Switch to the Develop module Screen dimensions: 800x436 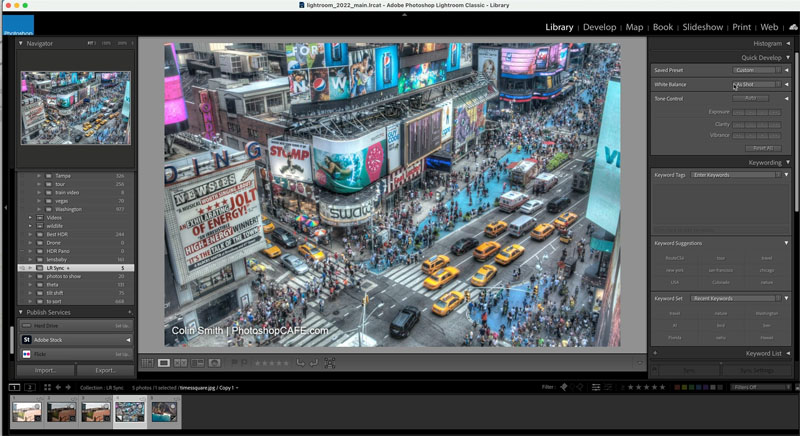pos(599,27)
